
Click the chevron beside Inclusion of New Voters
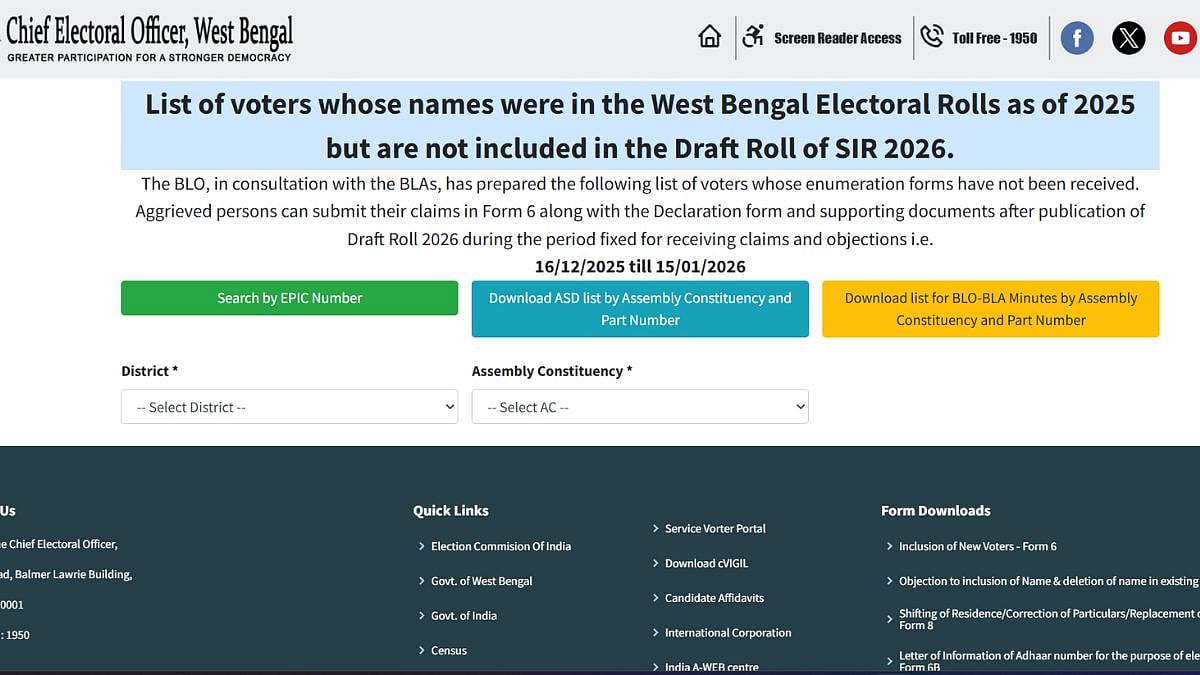[x=889, y=546]
